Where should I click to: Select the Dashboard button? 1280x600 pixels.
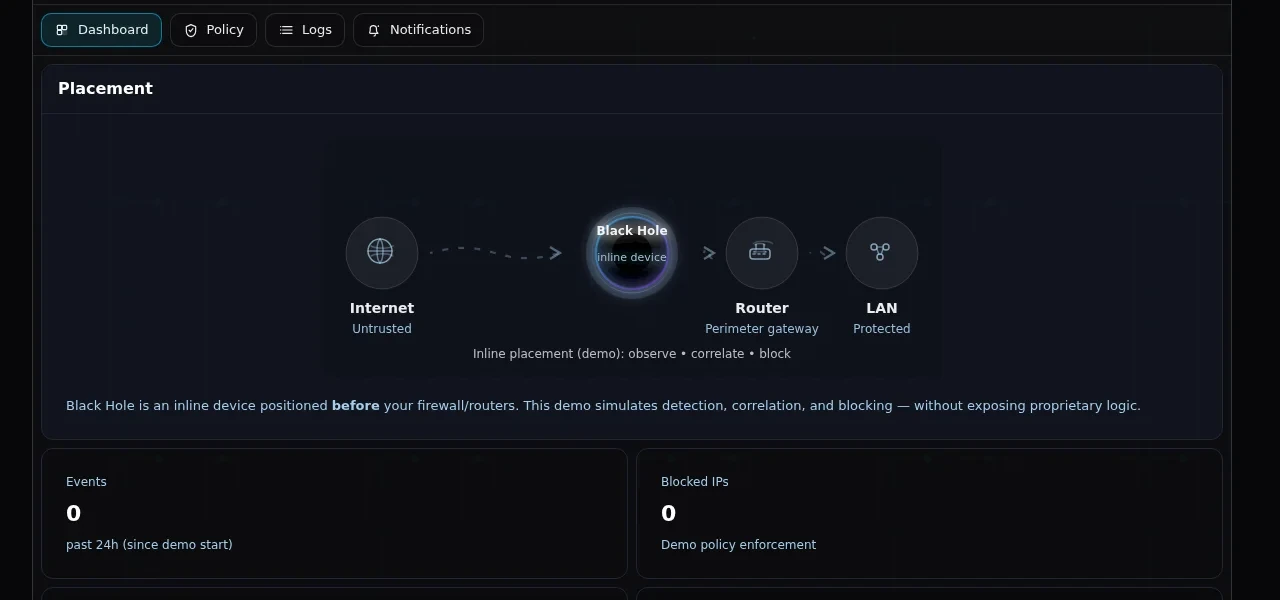(x=101, y=30)
